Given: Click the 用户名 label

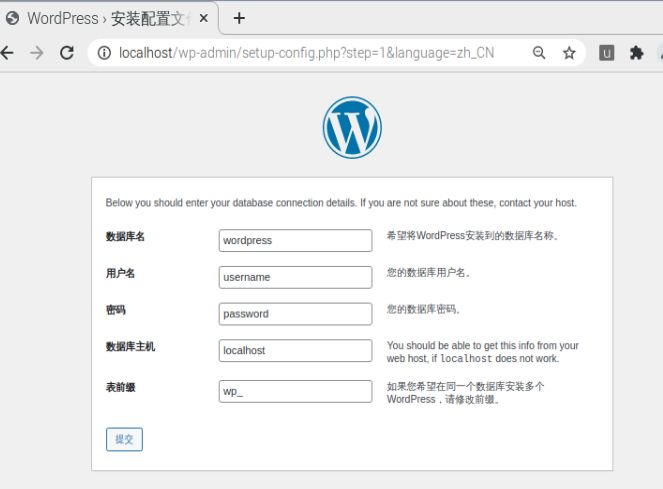Looking at the screenshot, I should click(x=121, y=273).
